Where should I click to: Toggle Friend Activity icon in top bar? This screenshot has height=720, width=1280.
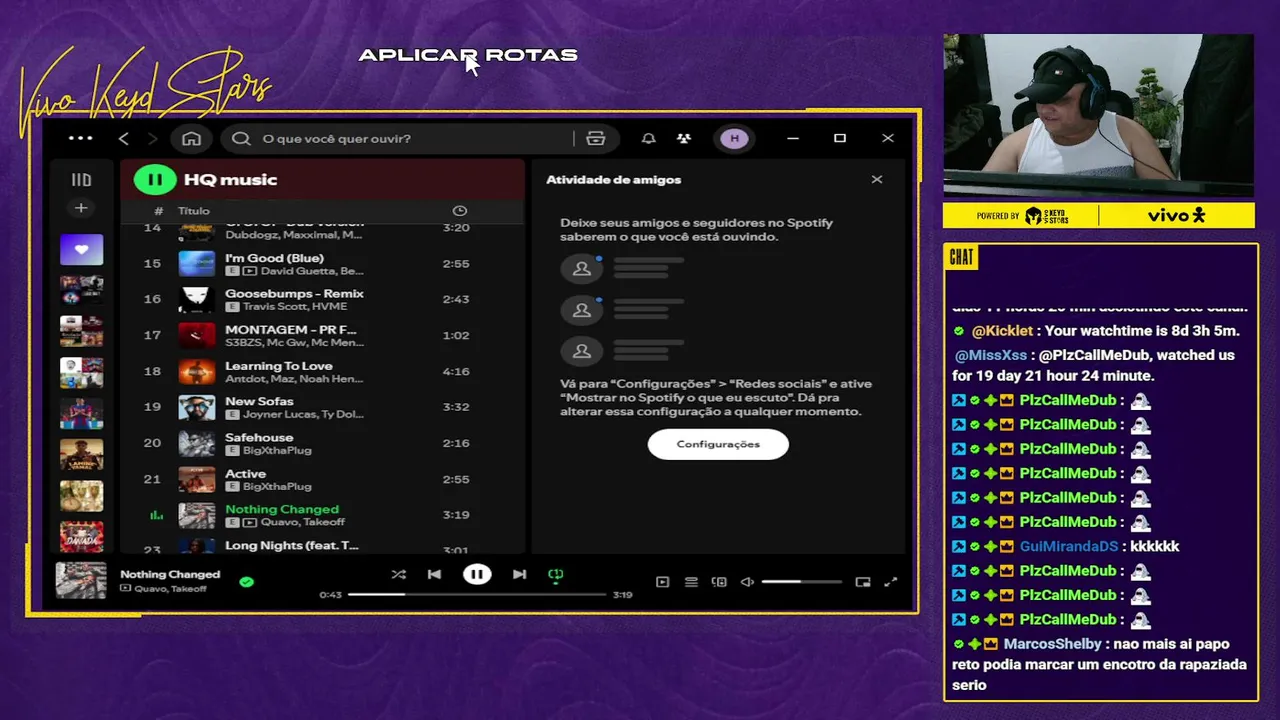tap(684, 138)
